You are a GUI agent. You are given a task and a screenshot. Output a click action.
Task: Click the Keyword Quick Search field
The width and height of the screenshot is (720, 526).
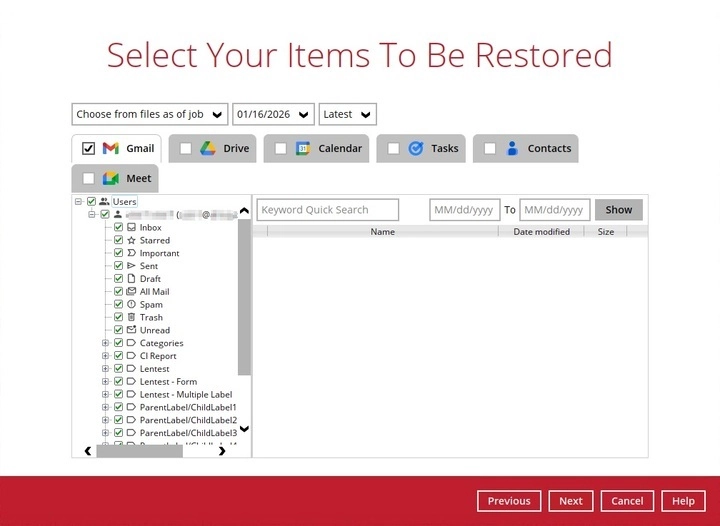pos(327,210)
